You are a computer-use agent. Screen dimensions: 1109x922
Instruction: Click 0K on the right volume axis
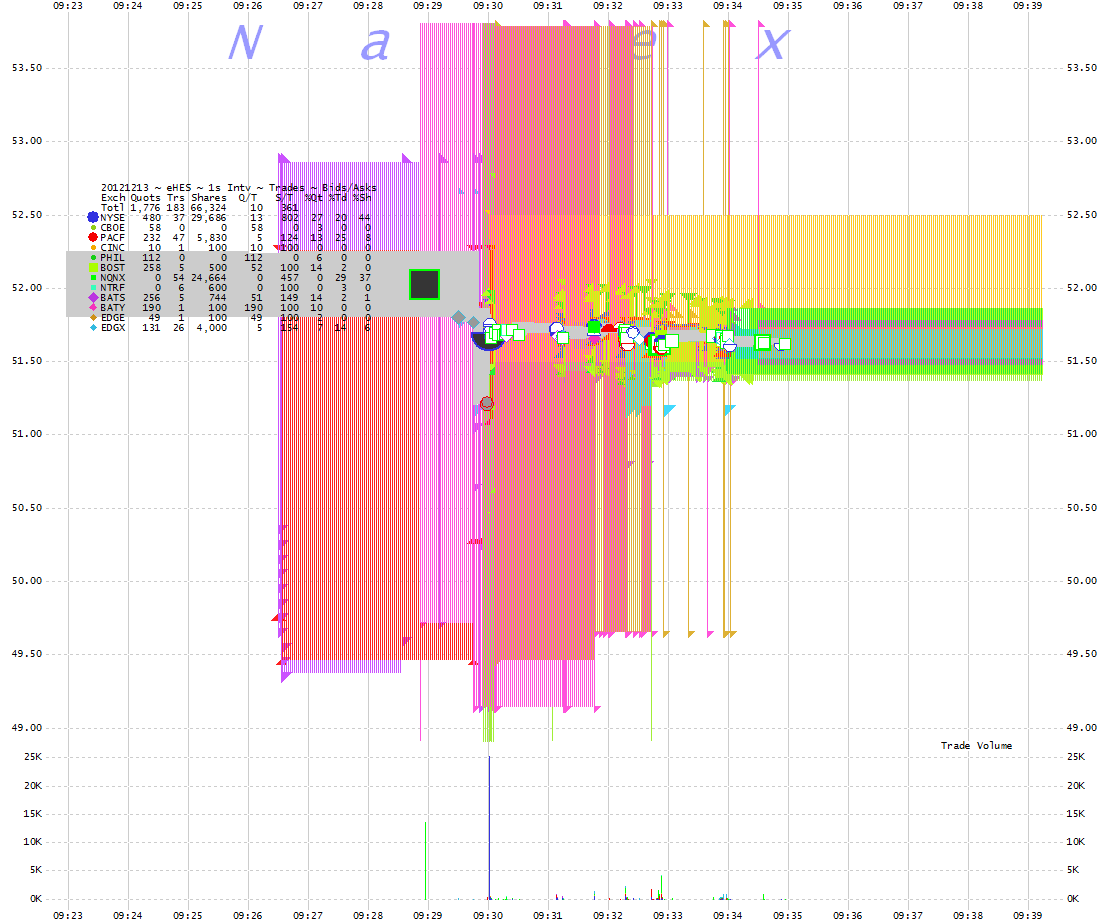[1073, 899]
